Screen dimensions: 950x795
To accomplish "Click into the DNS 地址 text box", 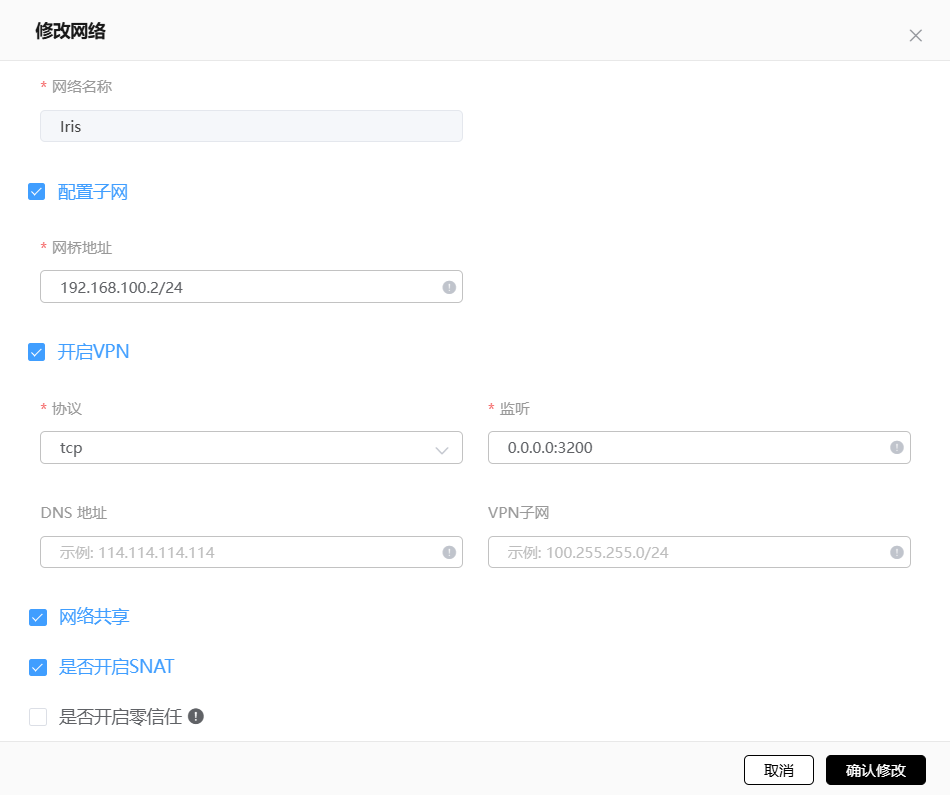I will coord(240,552).
